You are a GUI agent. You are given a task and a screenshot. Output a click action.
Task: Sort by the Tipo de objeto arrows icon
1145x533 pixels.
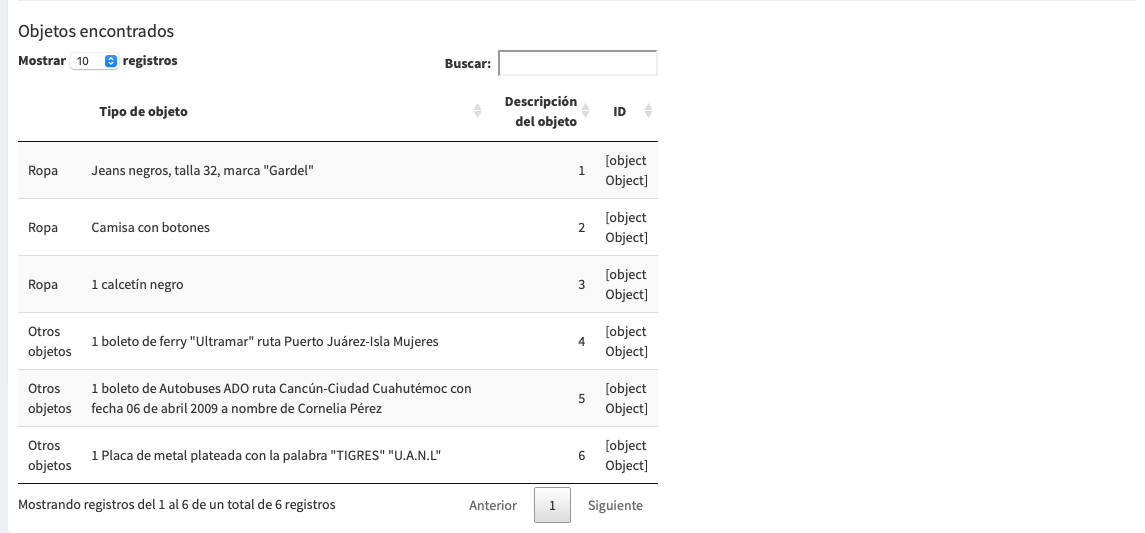tap(477, 112)
